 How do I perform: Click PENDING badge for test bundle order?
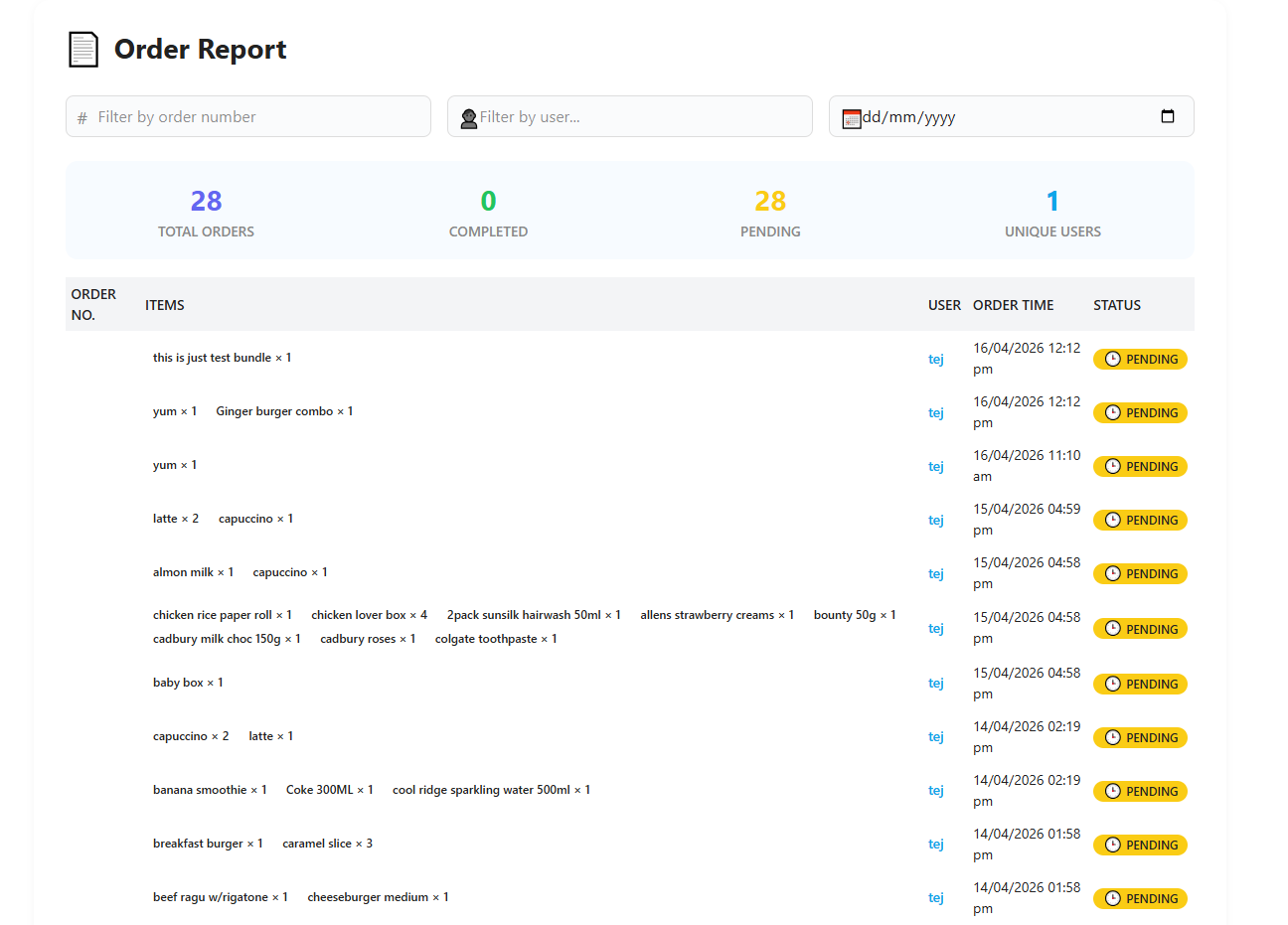pos(1140,359)
